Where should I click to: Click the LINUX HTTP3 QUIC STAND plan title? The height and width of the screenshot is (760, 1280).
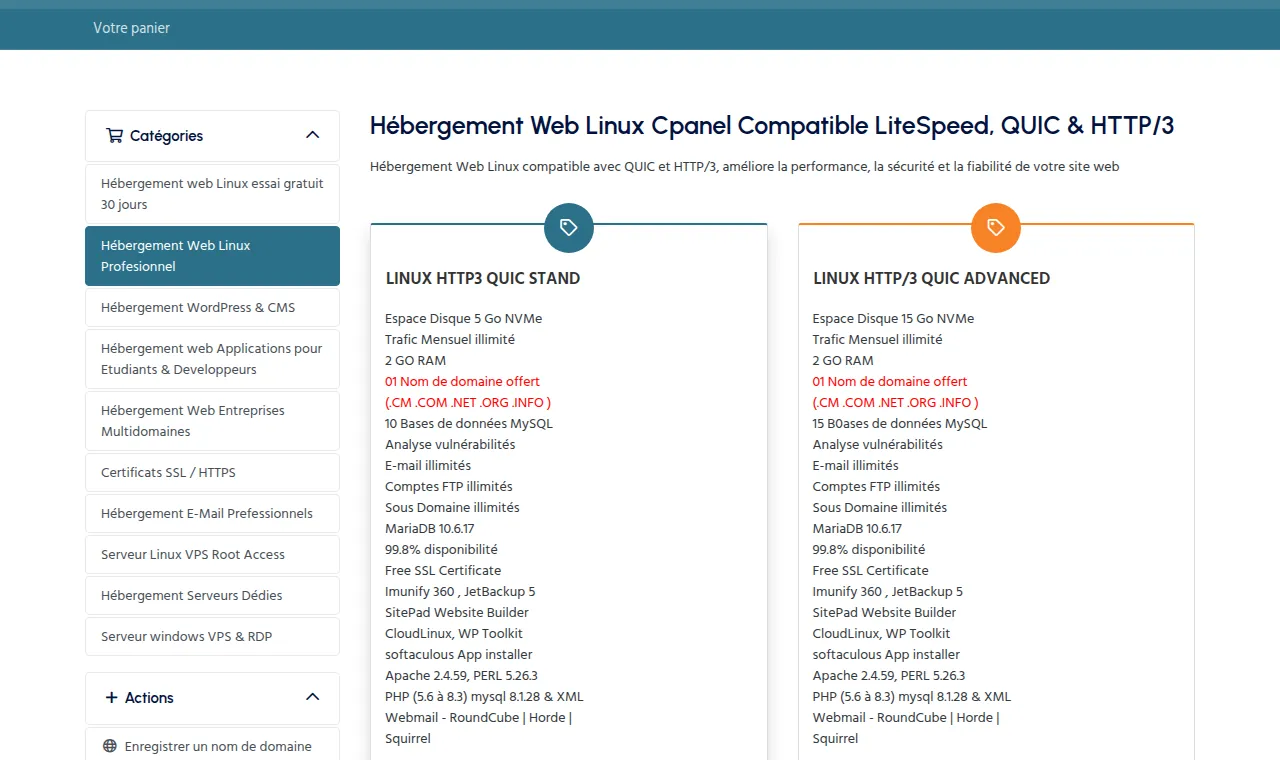(483, 278)
